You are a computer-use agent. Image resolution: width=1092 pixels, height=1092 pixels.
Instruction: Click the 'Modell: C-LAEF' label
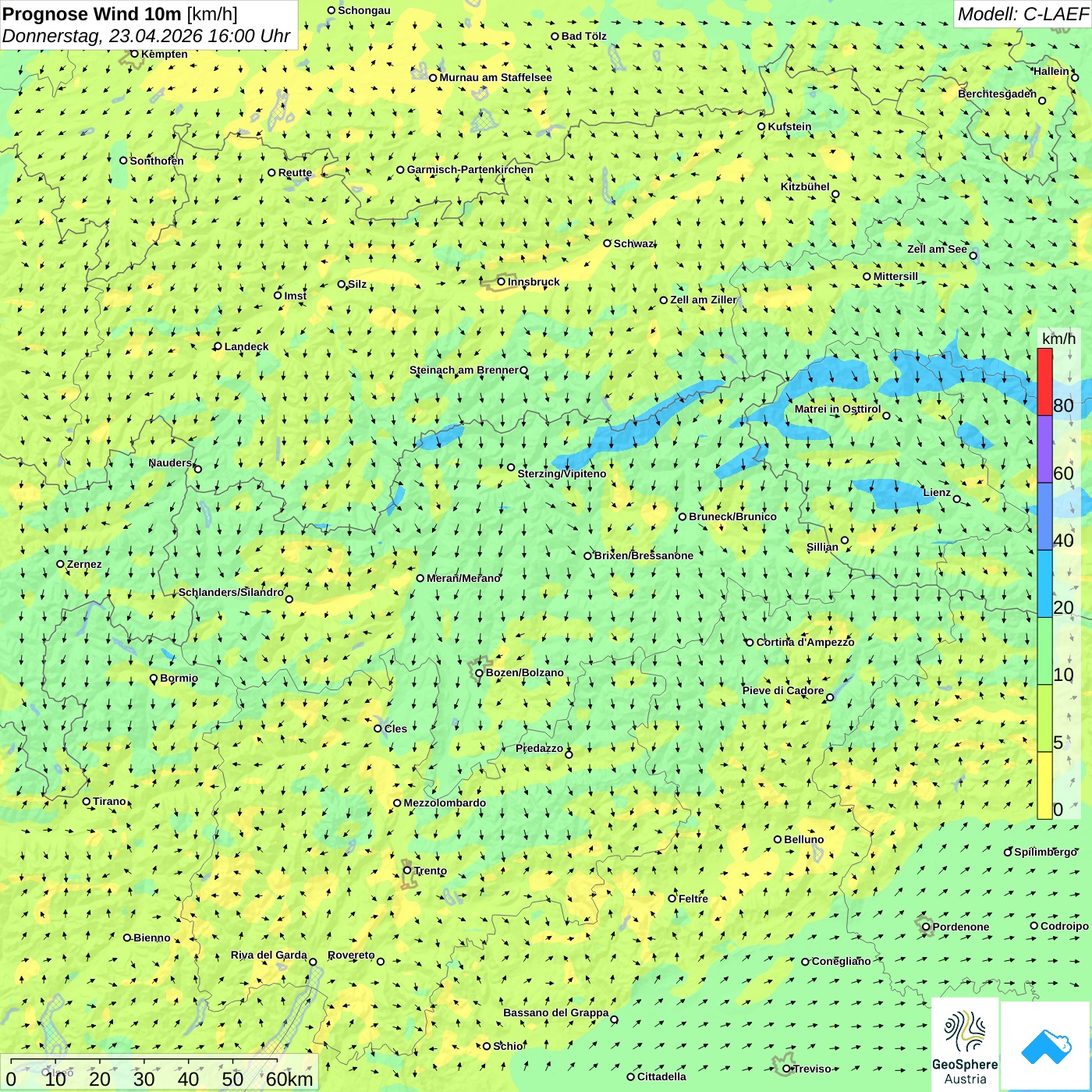click(1023, 14)
